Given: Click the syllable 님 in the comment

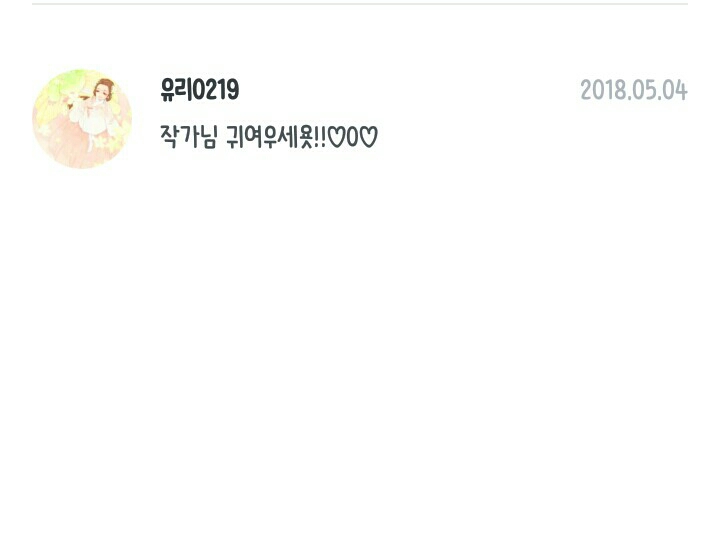Looking at the screenshot, I should pos(208,137).
